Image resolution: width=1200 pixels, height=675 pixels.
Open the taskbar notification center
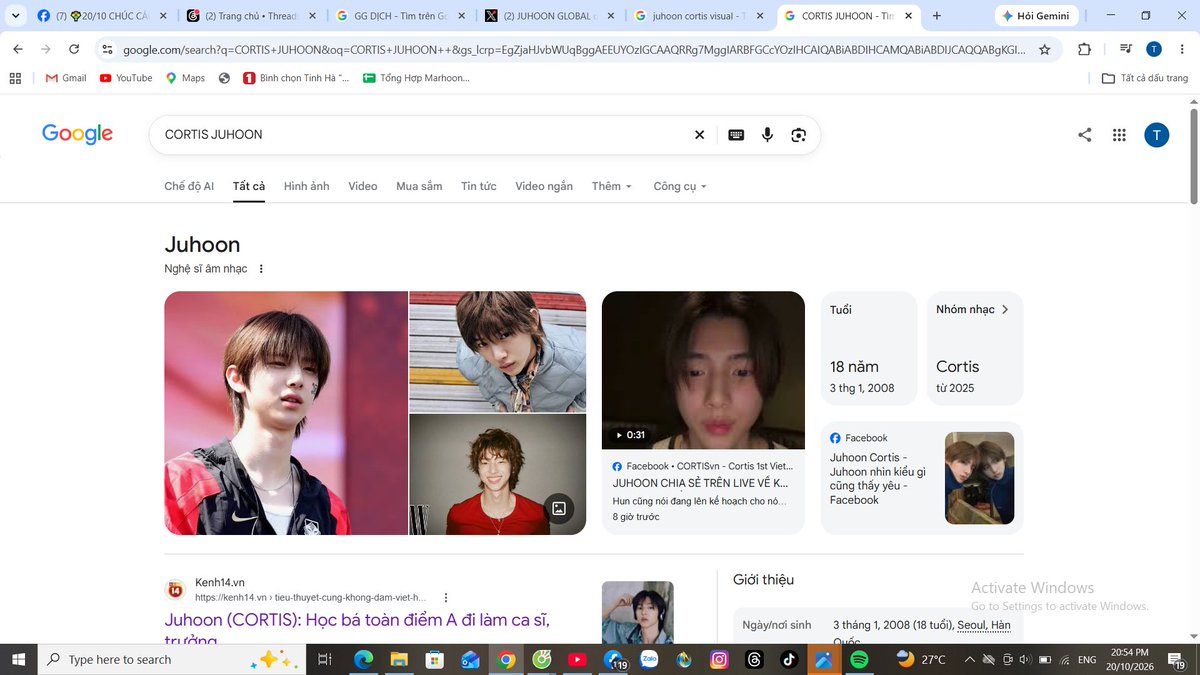click(1177, 660)
